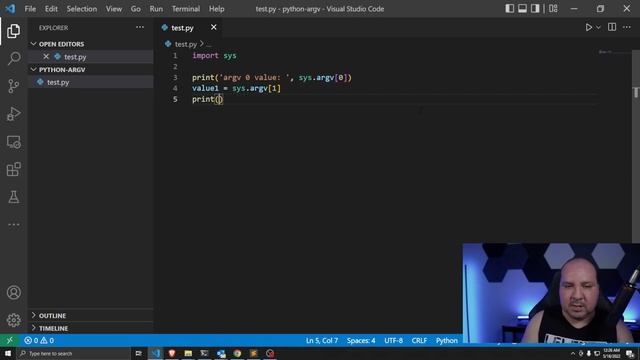Open Brave browser from taskbar
This screenshot has height=360, width=640.
(172, 353)
